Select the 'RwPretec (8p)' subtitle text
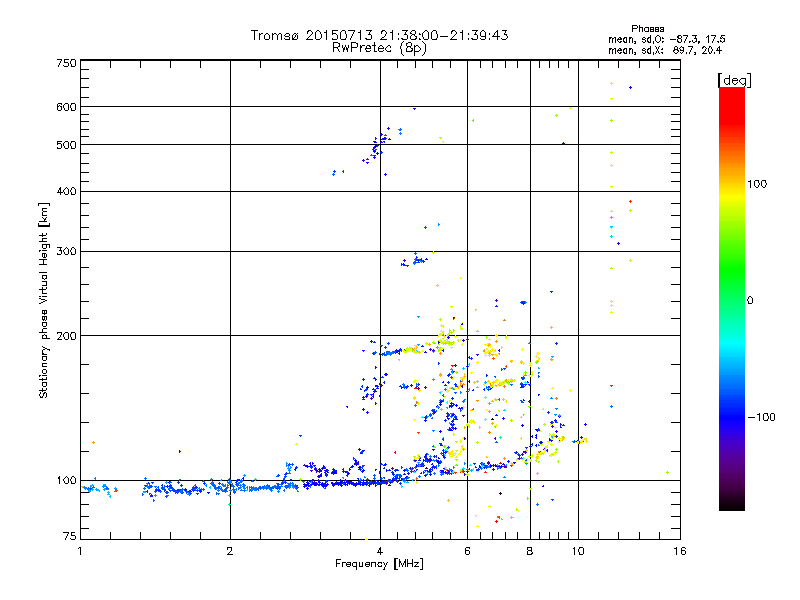Screen dimensions: 800x600 tap(379, 48)
